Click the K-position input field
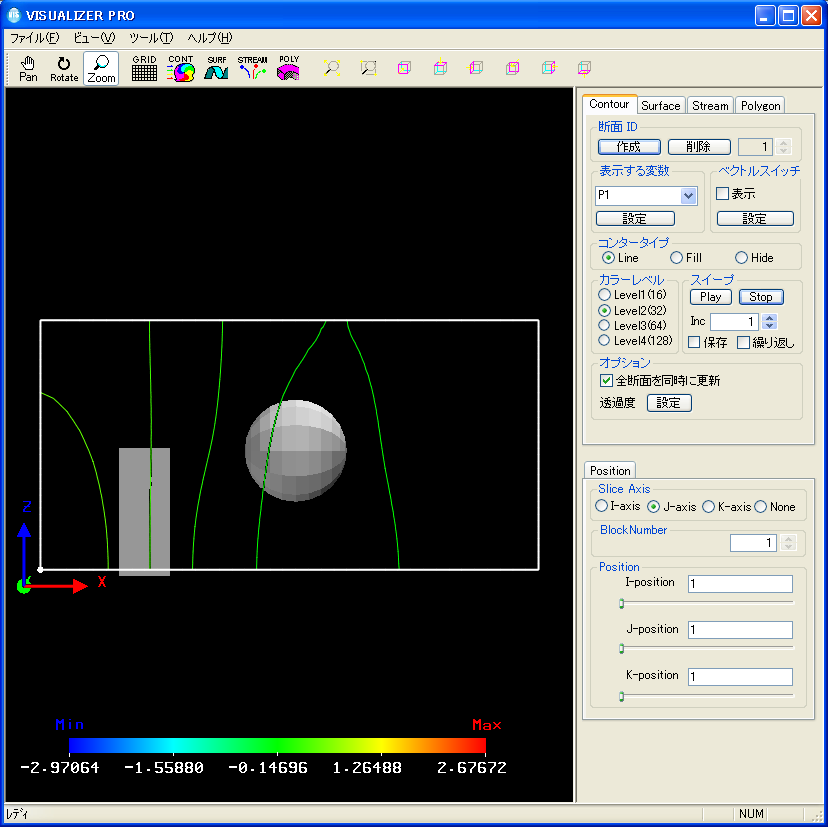Screen dimensions: 828x827 tap(739, 677)
